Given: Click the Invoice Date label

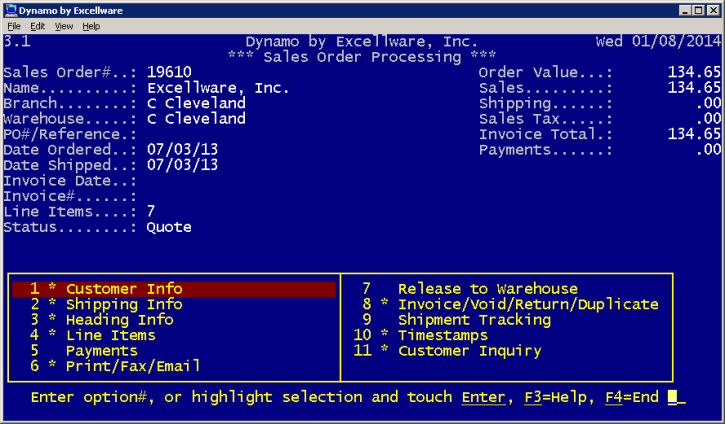Looking at the screenshot, I should pyautogui.click(x=70, y=181).
